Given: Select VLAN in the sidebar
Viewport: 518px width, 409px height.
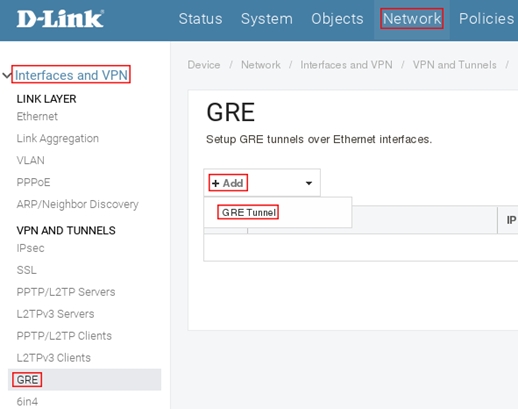Looking at the screenshot, I should coord(30,160).
